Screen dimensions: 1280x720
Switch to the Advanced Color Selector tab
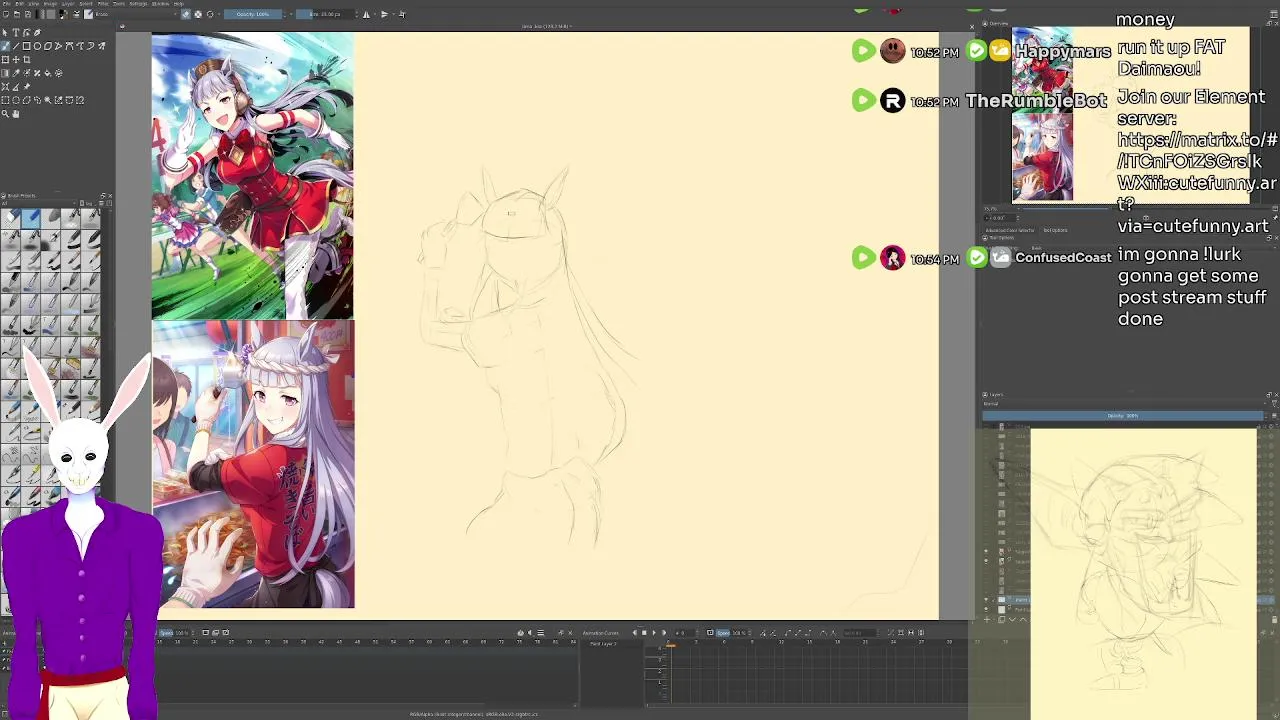click(1010, 230)
